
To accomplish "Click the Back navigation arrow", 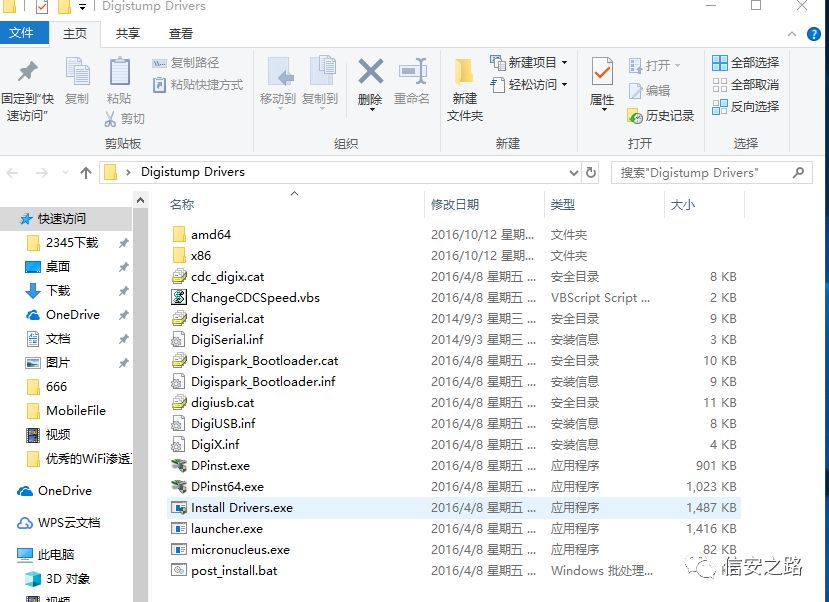I will point(13,172).
